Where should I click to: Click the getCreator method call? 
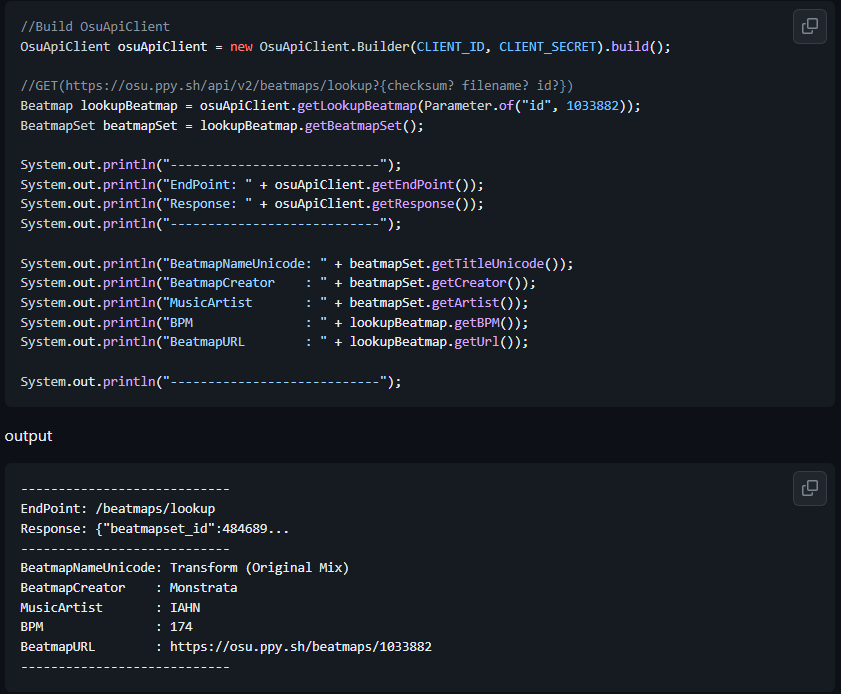pyautogui.click(x=470, y=283)
